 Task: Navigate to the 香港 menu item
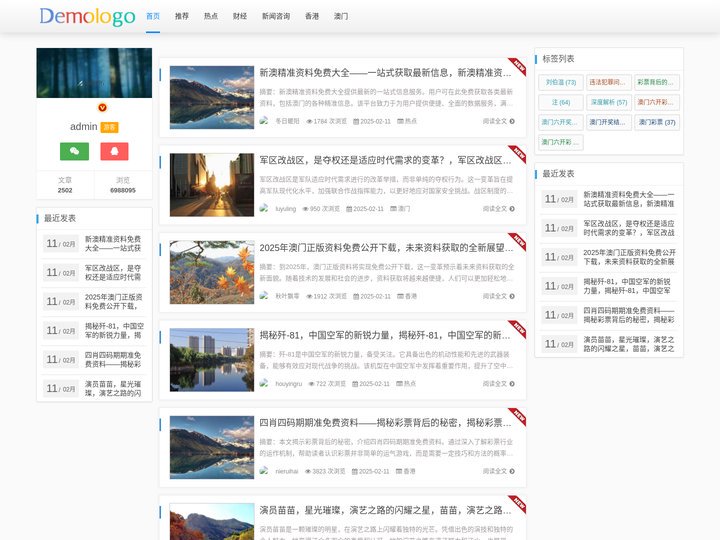point(312,16)
